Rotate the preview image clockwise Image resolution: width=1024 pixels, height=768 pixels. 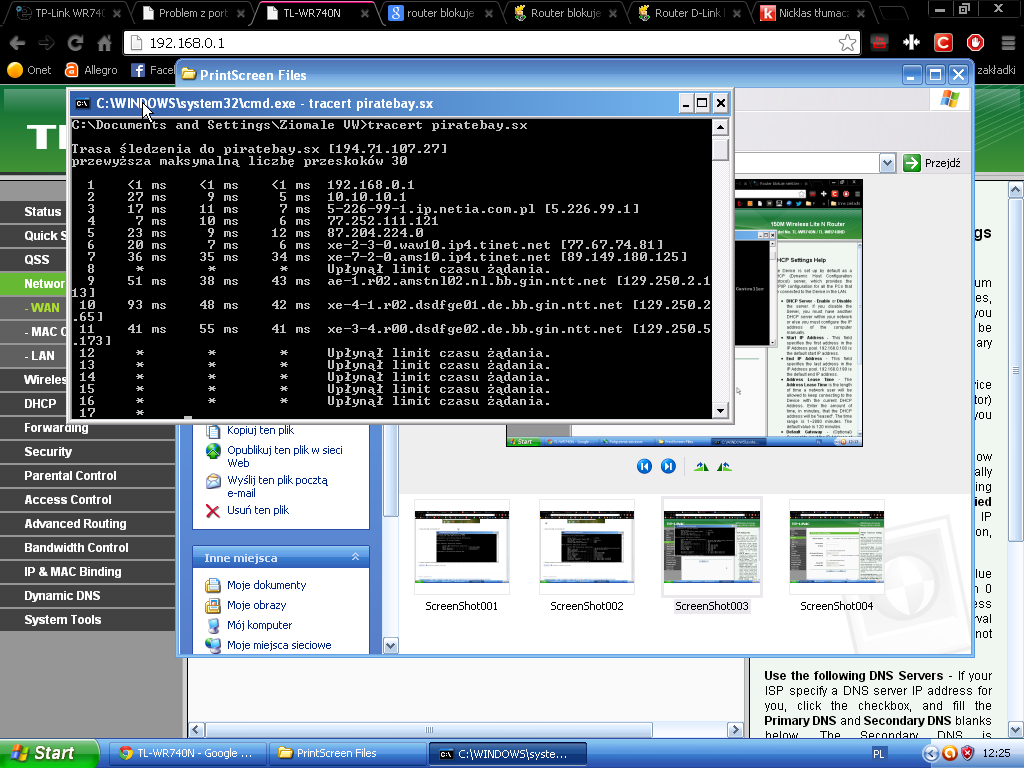click(x=701, y=466)
